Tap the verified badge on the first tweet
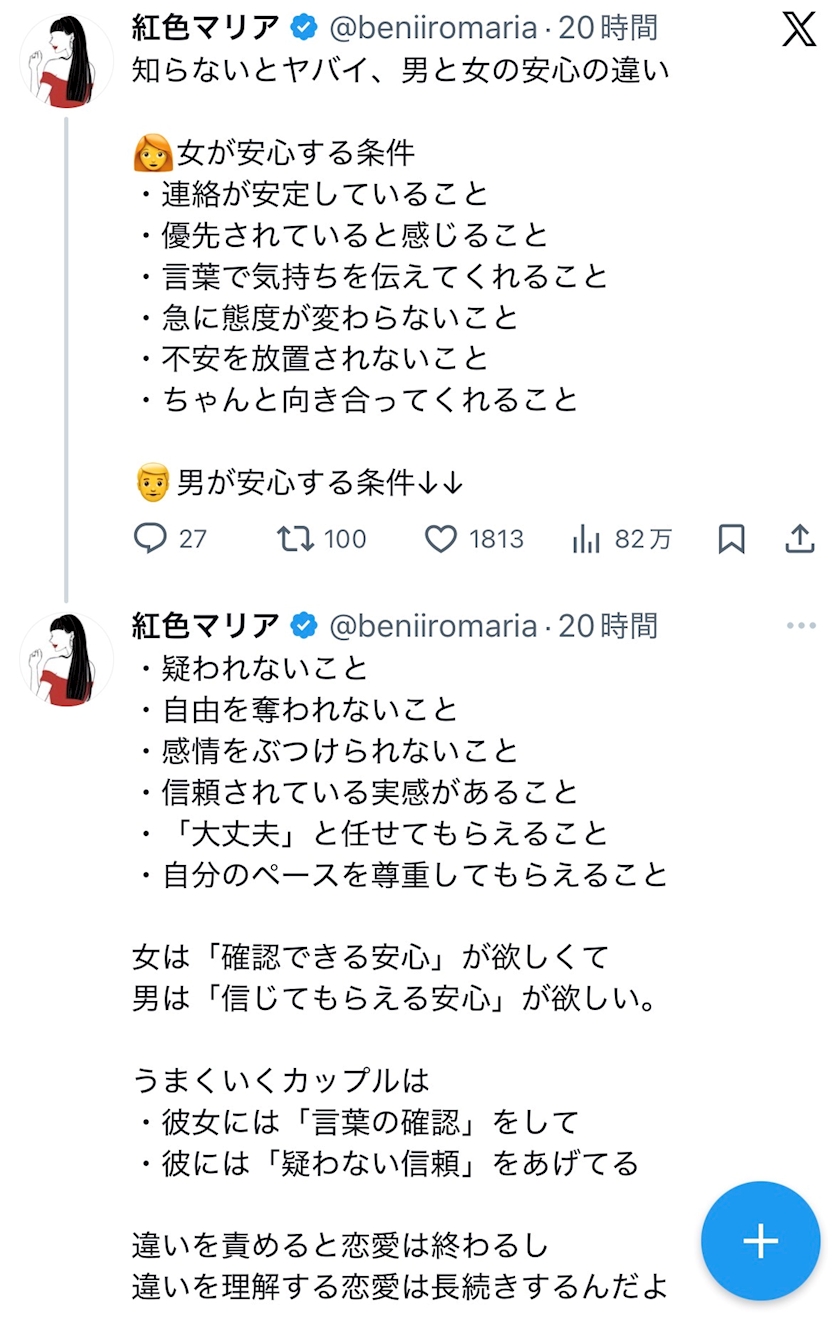The width and height of the screenshot is (840, 1320). point(304,29)
